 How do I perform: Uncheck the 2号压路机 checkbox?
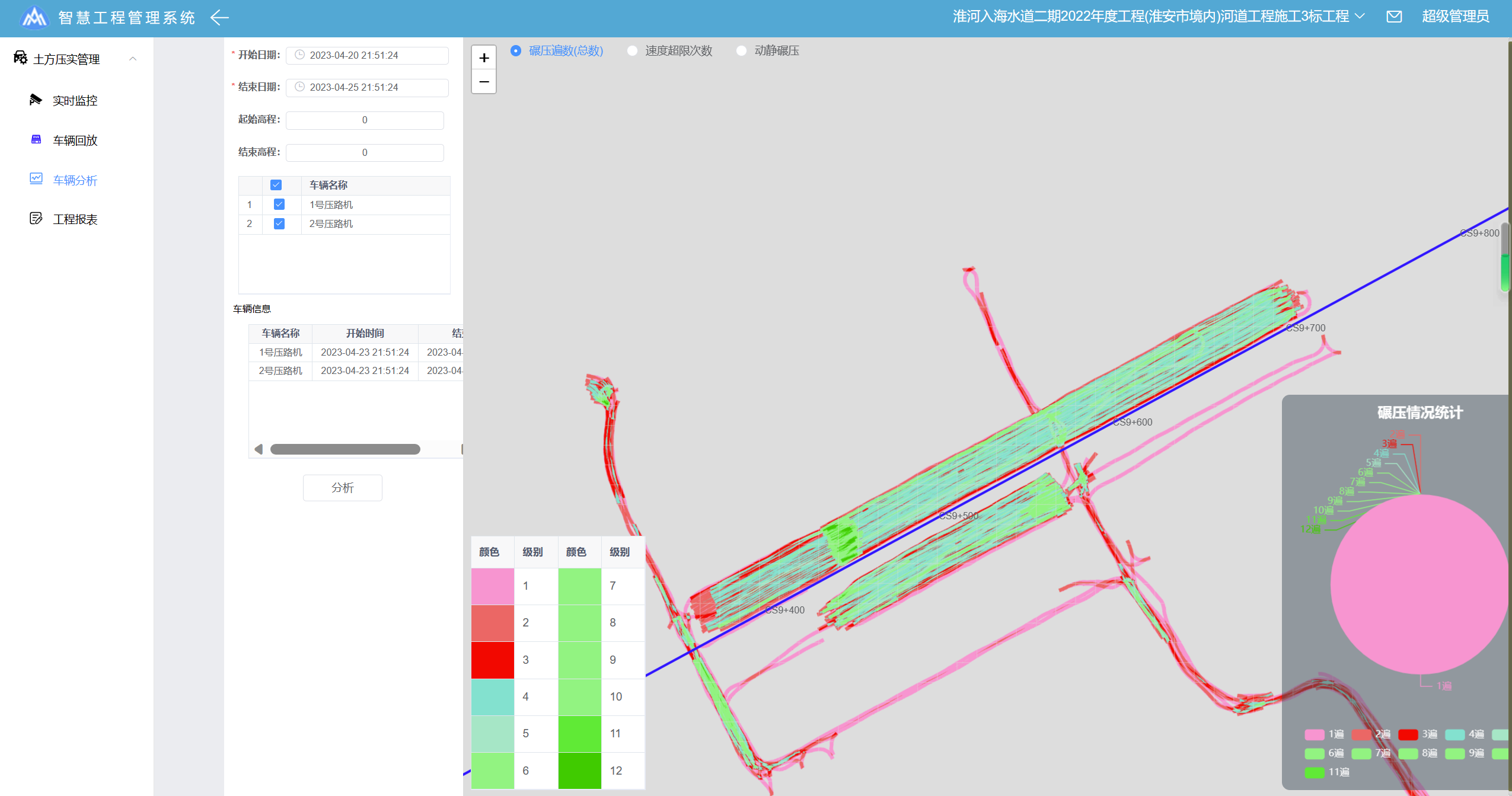click(279, 223)
